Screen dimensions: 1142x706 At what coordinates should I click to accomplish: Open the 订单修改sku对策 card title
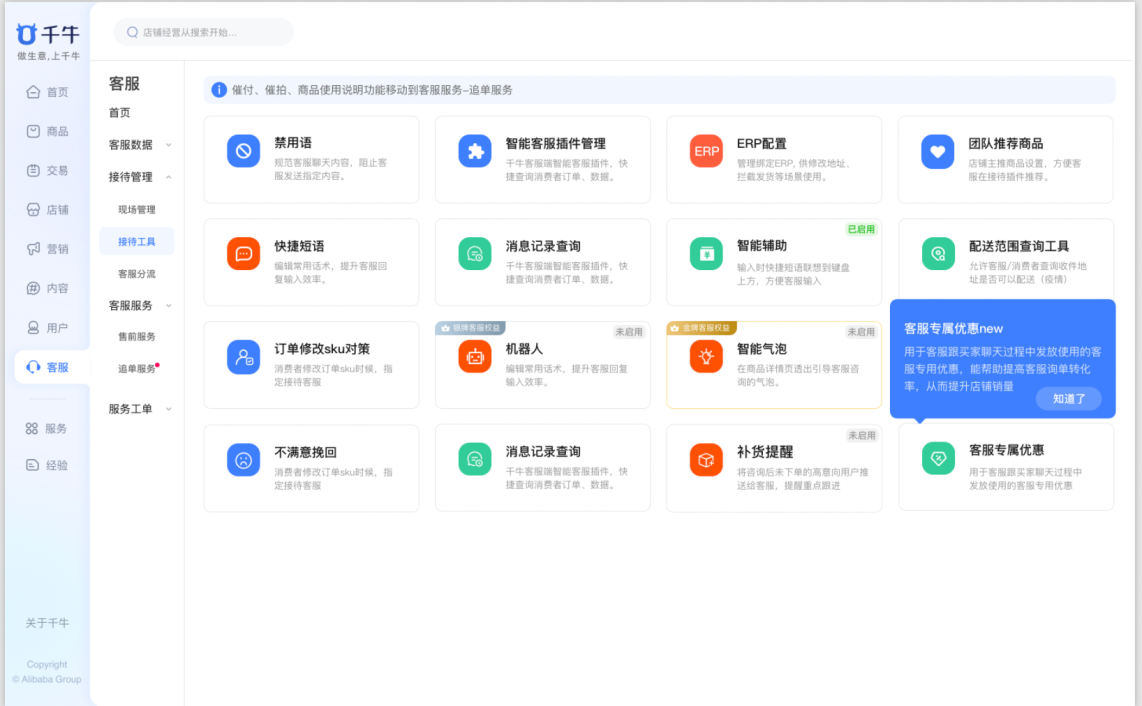pyautogui.click(x=322, y=349)
